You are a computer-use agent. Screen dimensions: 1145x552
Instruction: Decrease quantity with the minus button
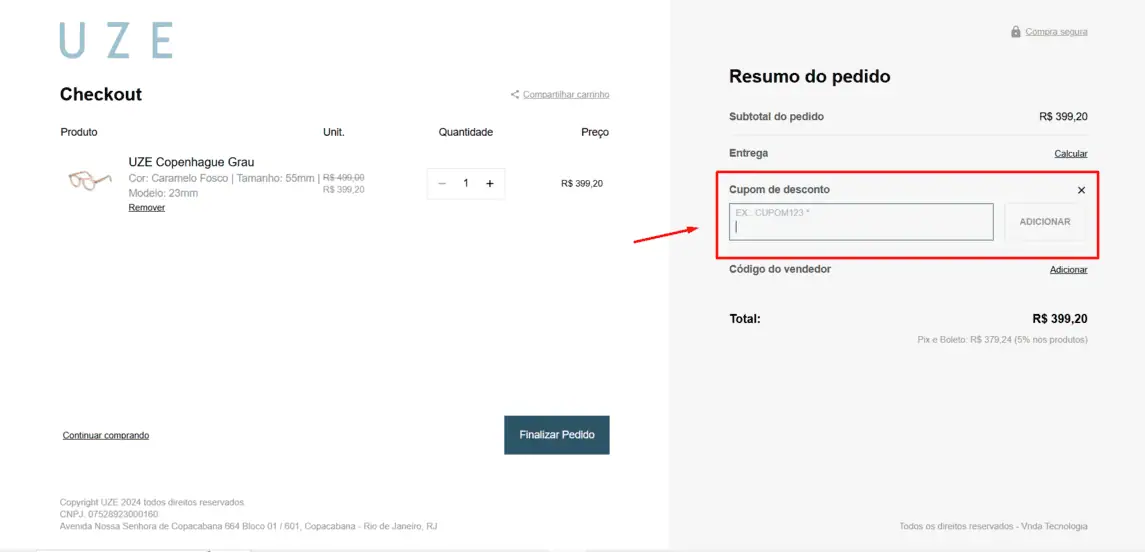pyautogui.click(x=442, y=183)
